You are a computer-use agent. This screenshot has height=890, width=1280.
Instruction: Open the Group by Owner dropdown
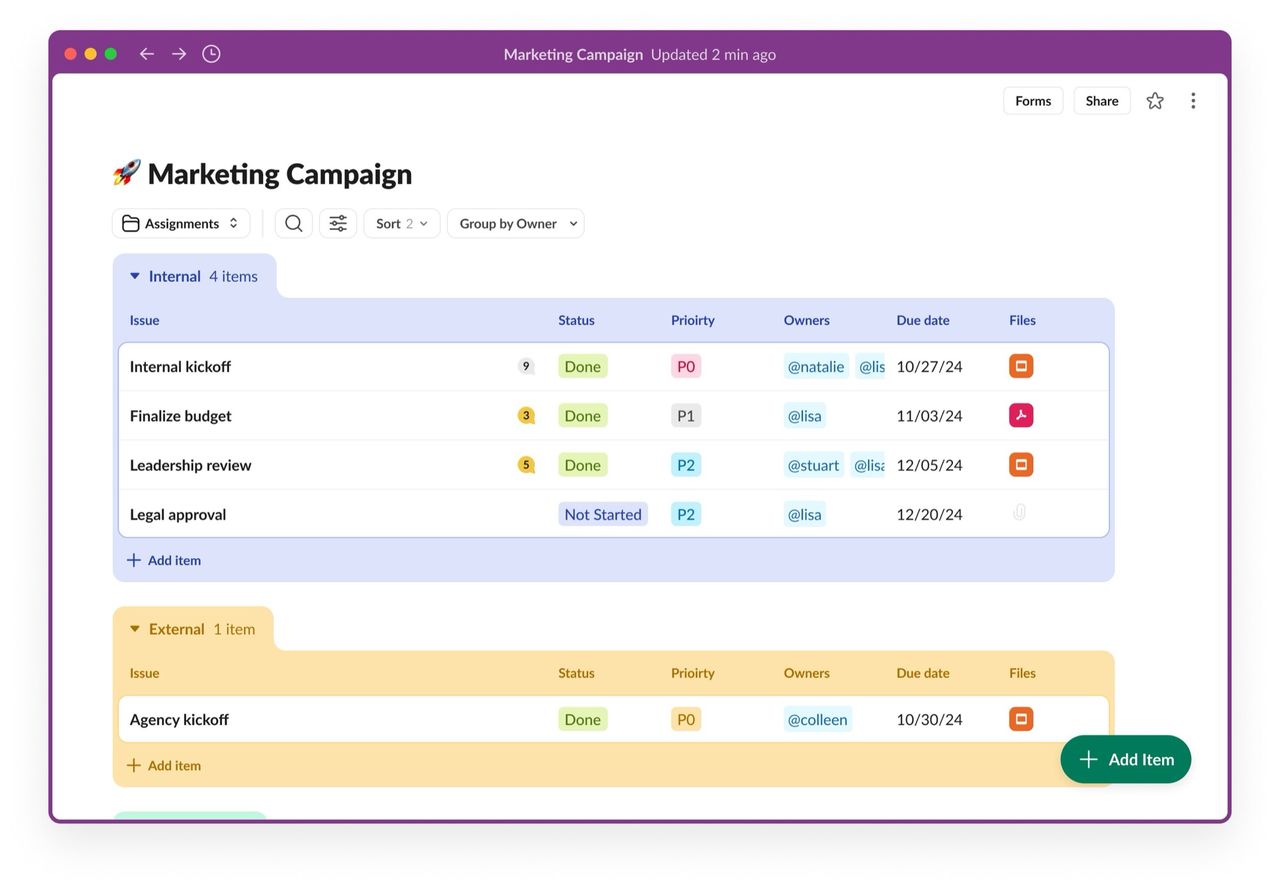[x=516, y=224]
